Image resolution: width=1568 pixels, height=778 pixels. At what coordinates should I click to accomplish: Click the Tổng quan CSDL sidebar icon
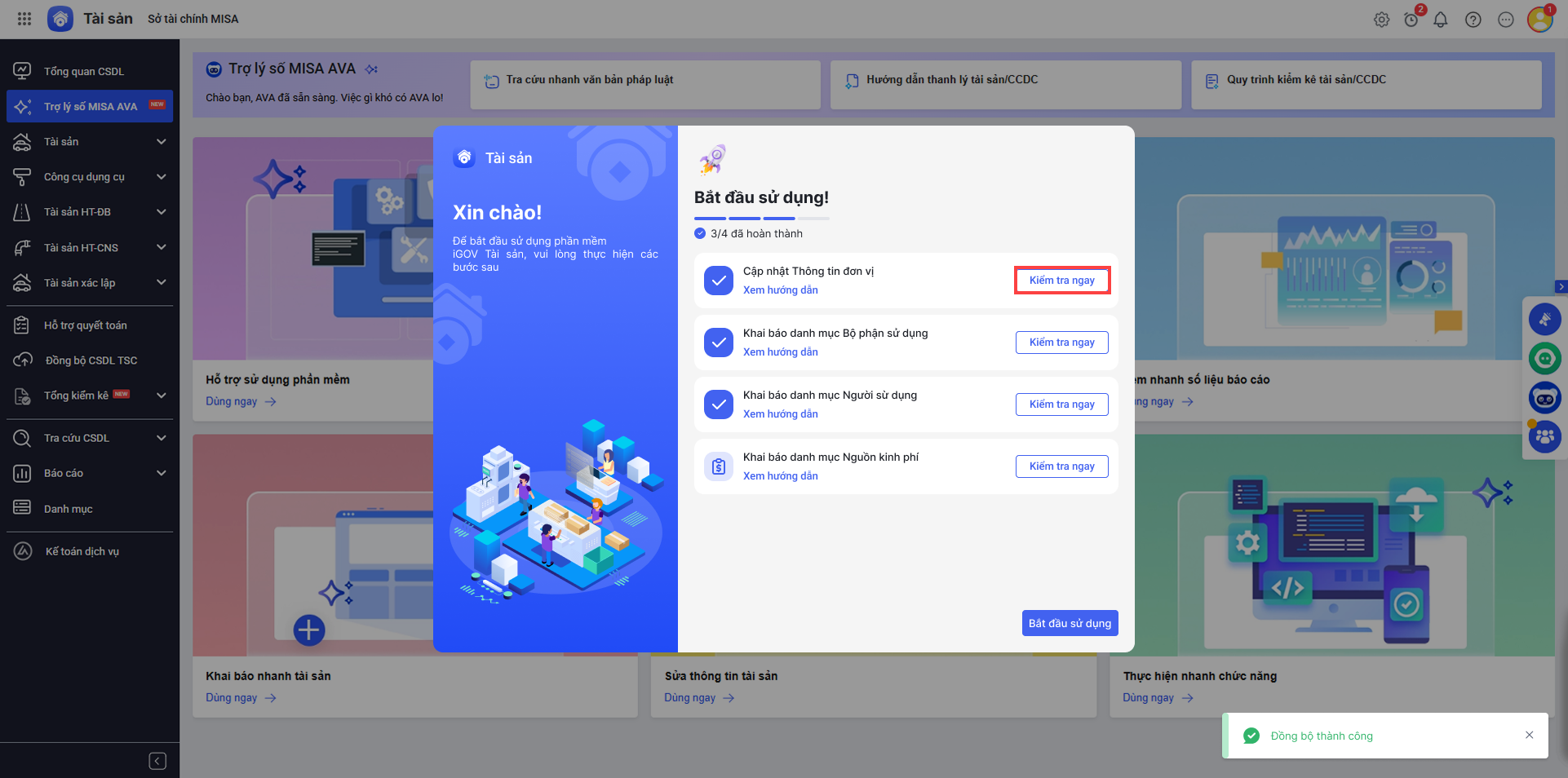(23, 71)
